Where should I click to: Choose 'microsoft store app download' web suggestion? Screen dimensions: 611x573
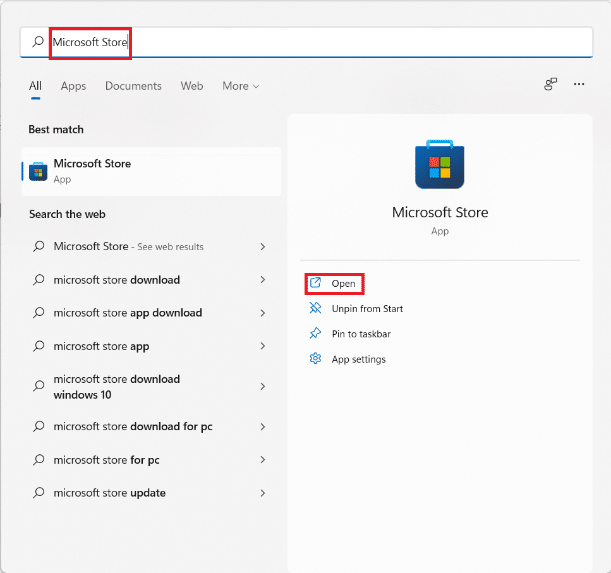point(128,313)
